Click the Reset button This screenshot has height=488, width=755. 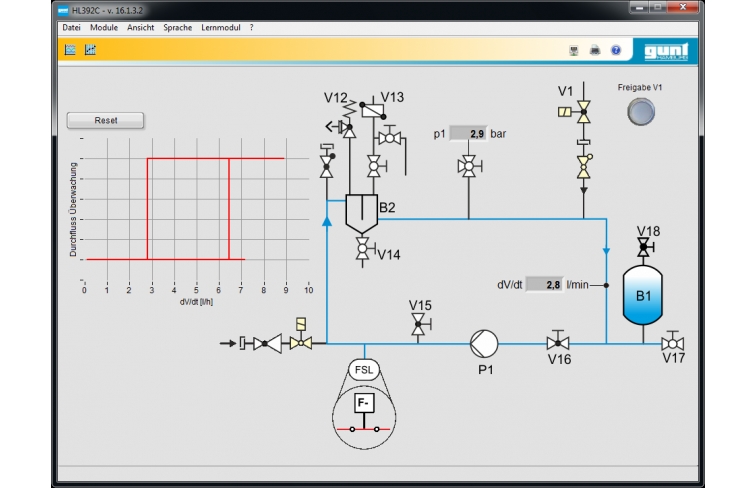(x=105, y=120)
